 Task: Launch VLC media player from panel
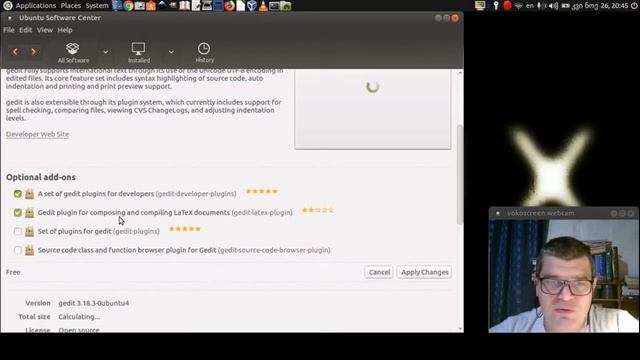263,6
